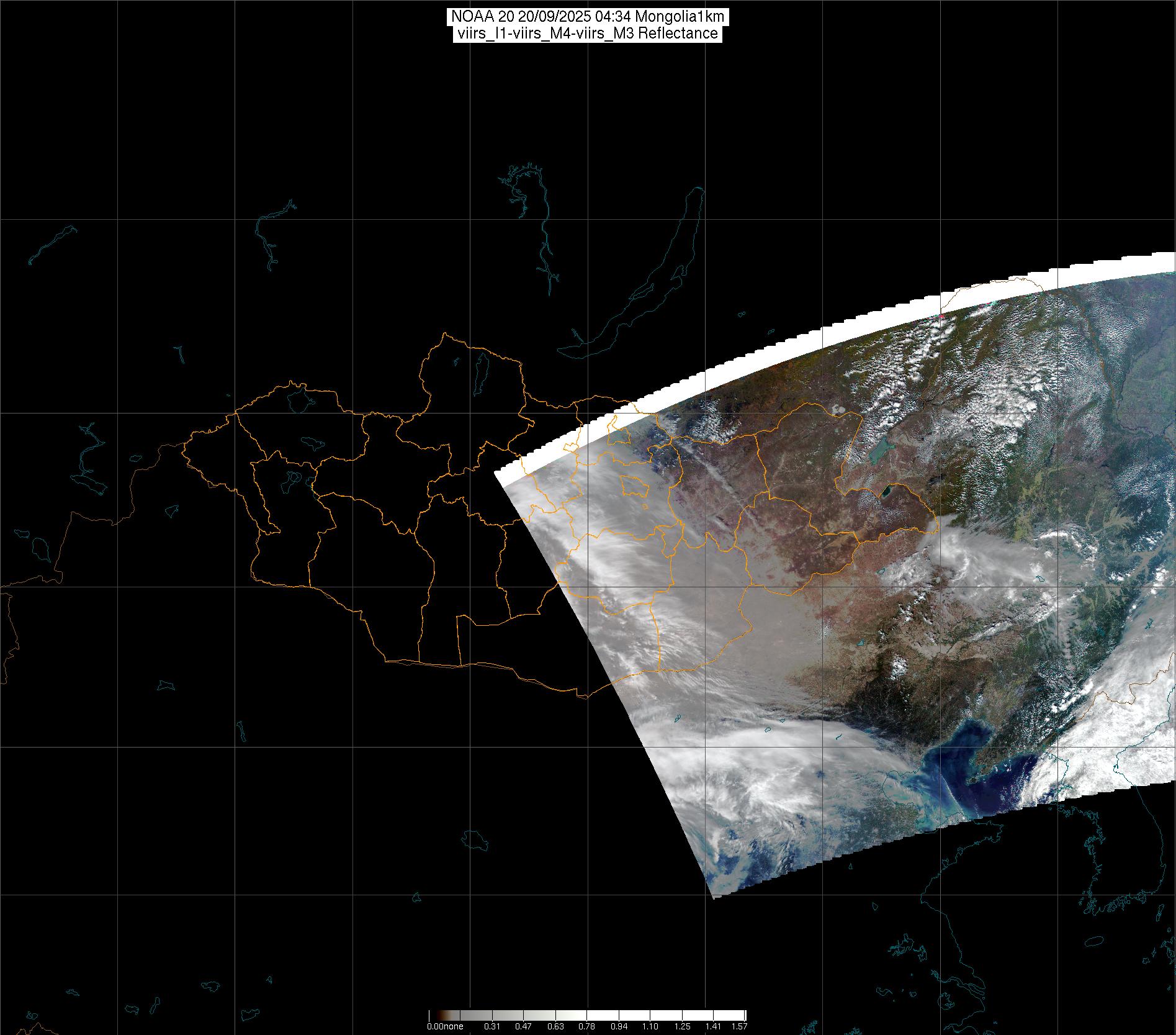
Task: Click the NOAA 20 title line
Action: click(x=587, y=17)
